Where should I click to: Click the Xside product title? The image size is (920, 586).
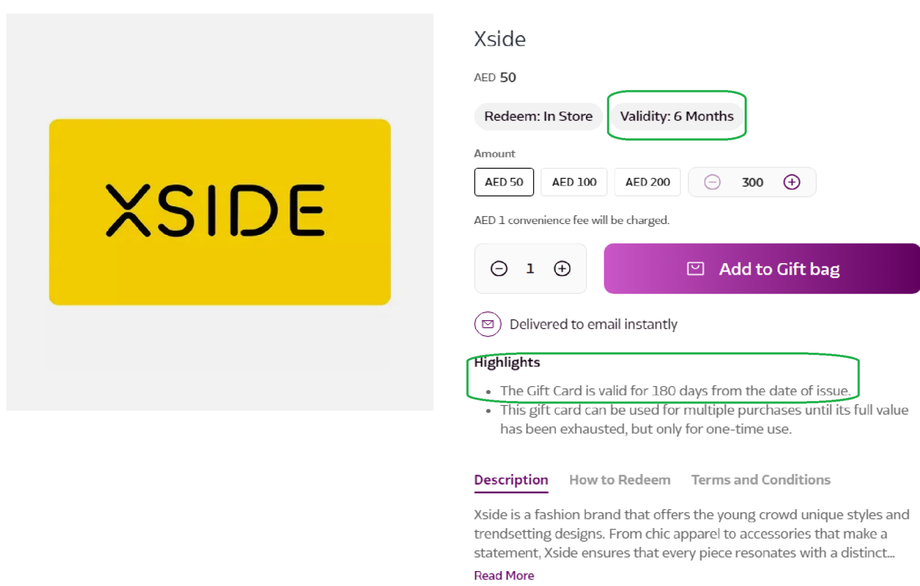click(x=500, y=39)
